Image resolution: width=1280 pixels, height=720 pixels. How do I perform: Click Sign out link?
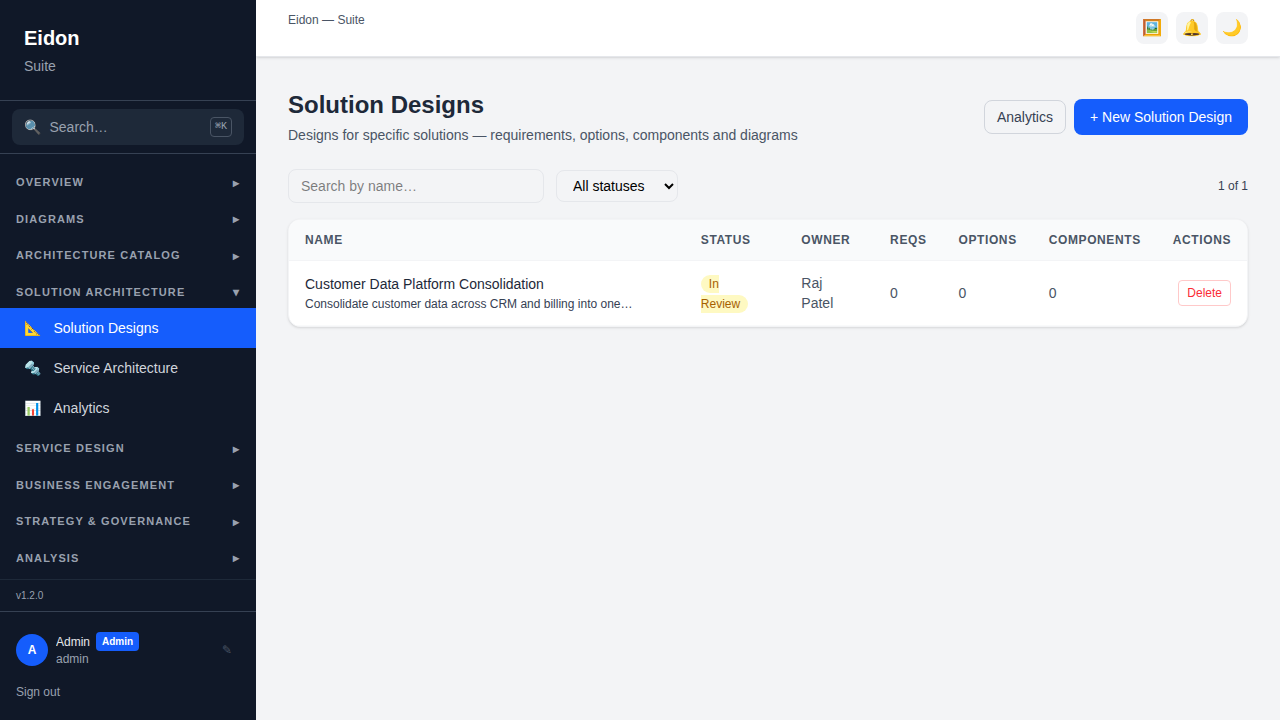(38, 692)
